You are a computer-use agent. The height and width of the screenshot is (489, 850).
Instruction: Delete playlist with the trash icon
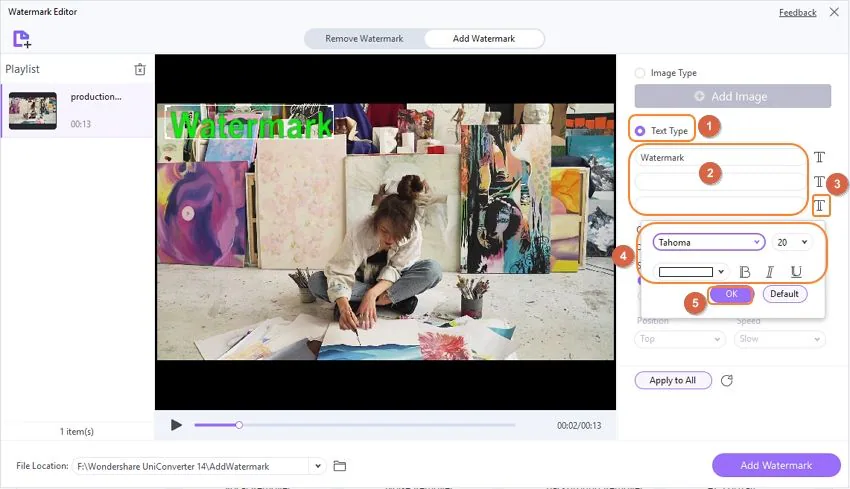point(140,69)
